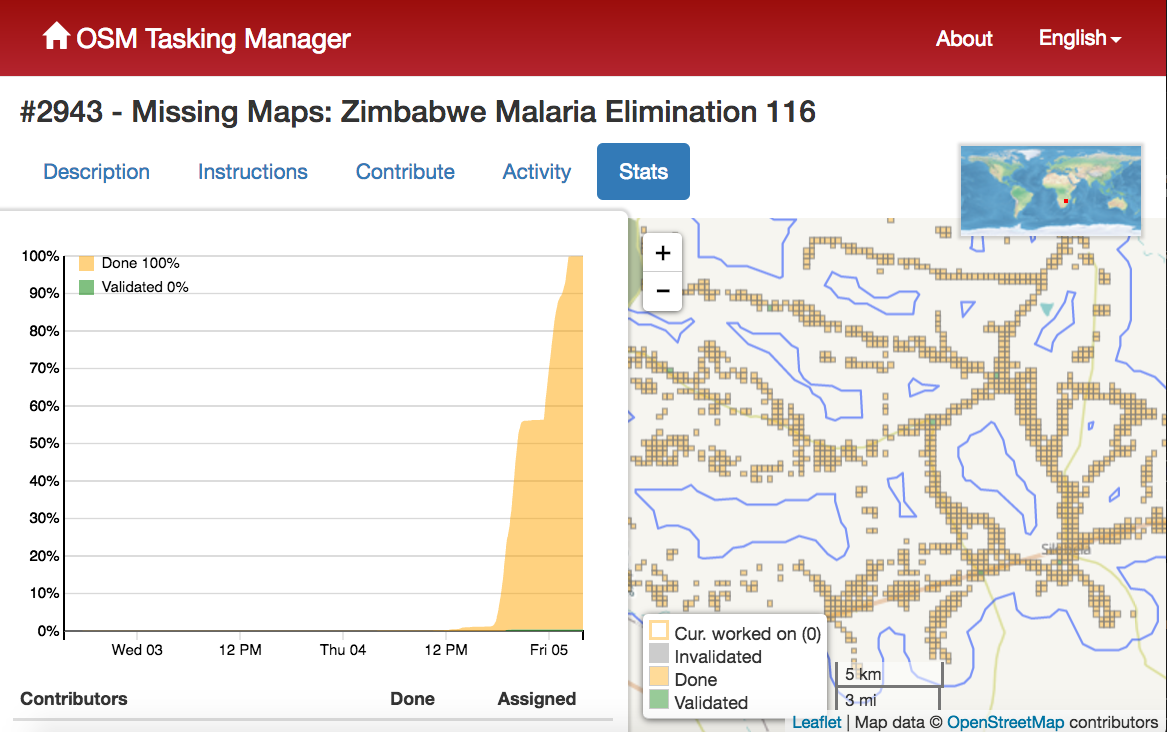Open the OpenStreetMap contributors link
The image size is (1167, 732).
point(1006,721)
